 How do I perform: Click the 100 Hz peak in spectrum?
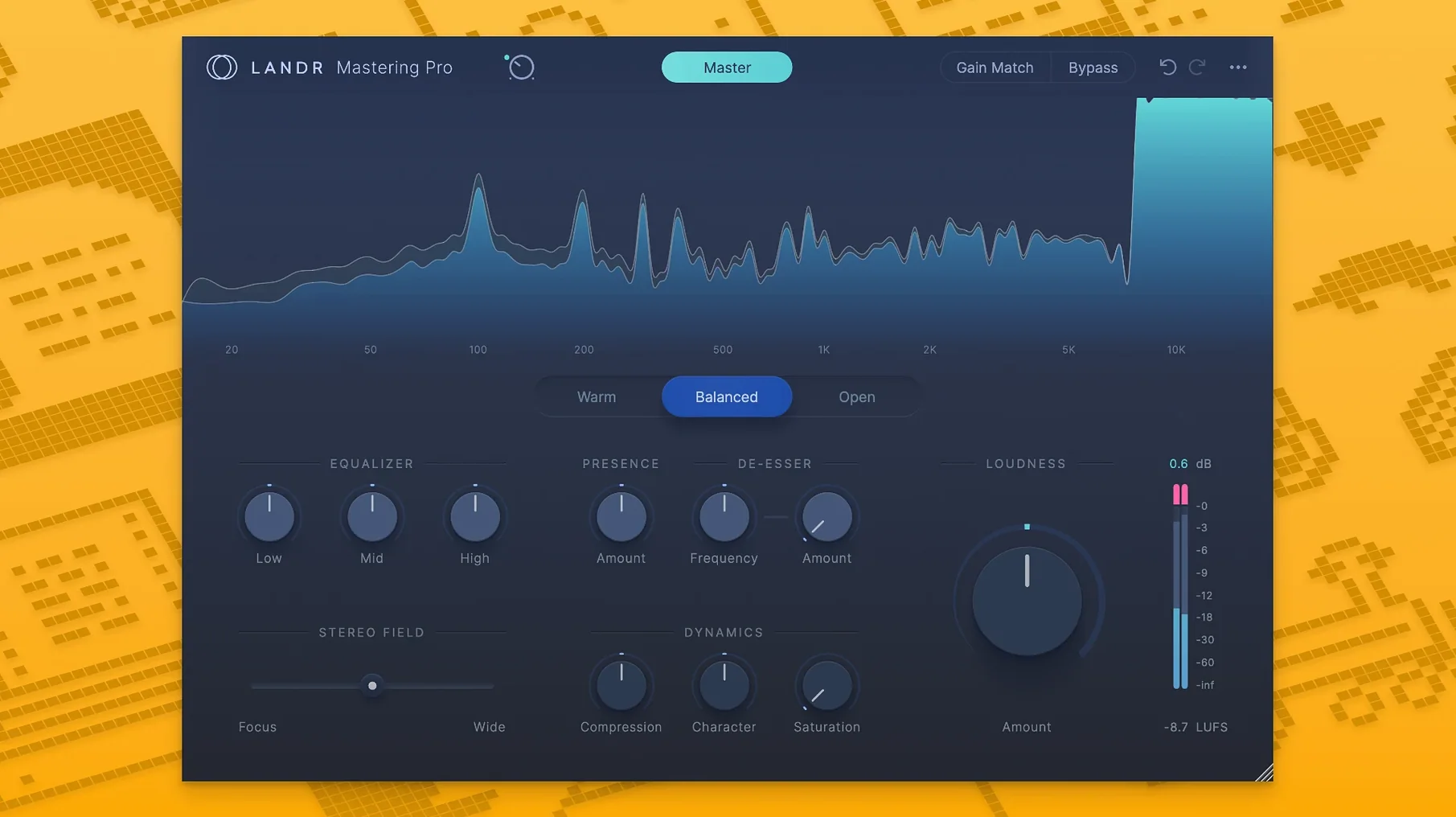(x=478, y=187)
